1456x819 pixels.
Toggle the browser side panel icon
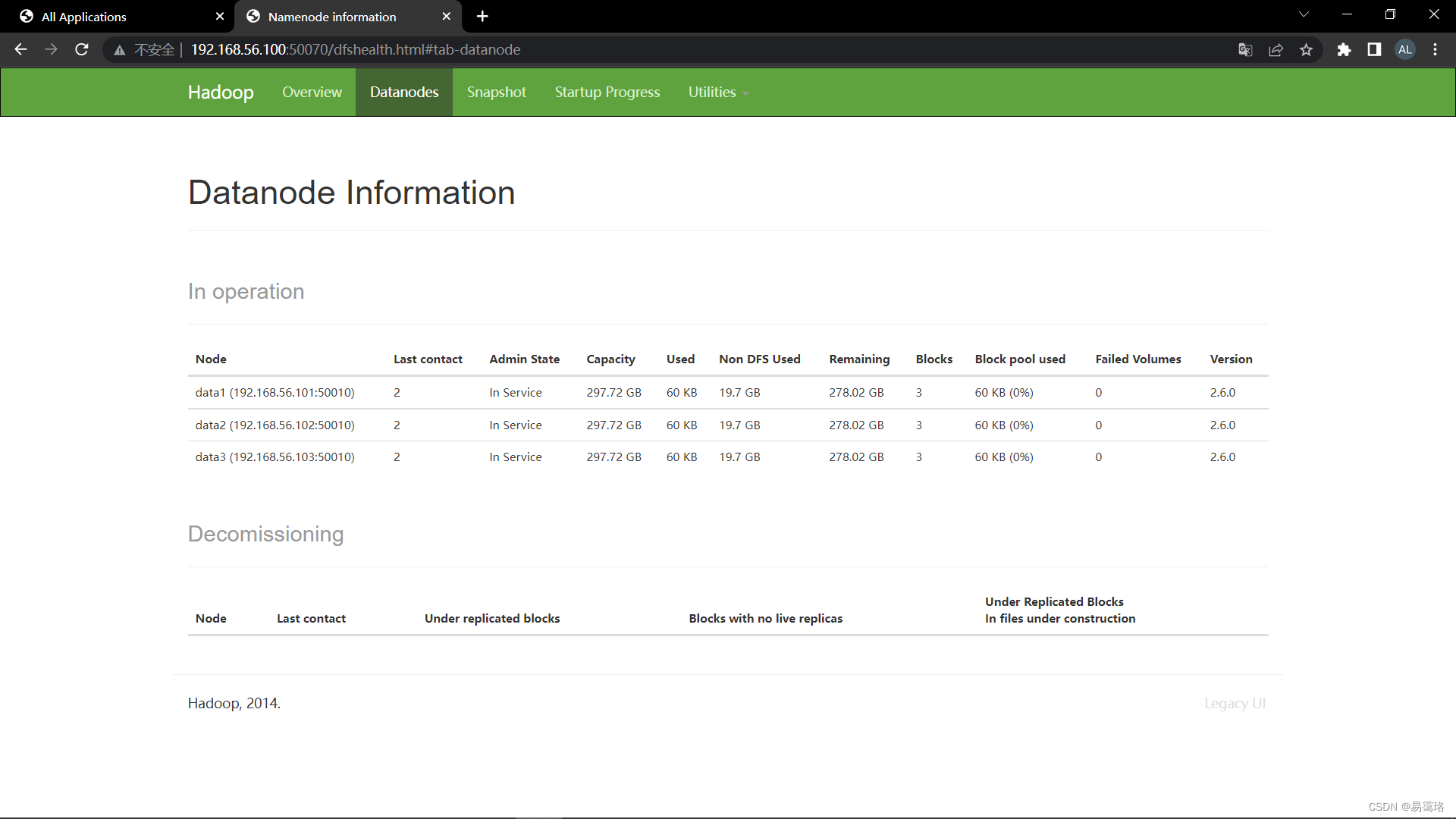[1374, 49]
